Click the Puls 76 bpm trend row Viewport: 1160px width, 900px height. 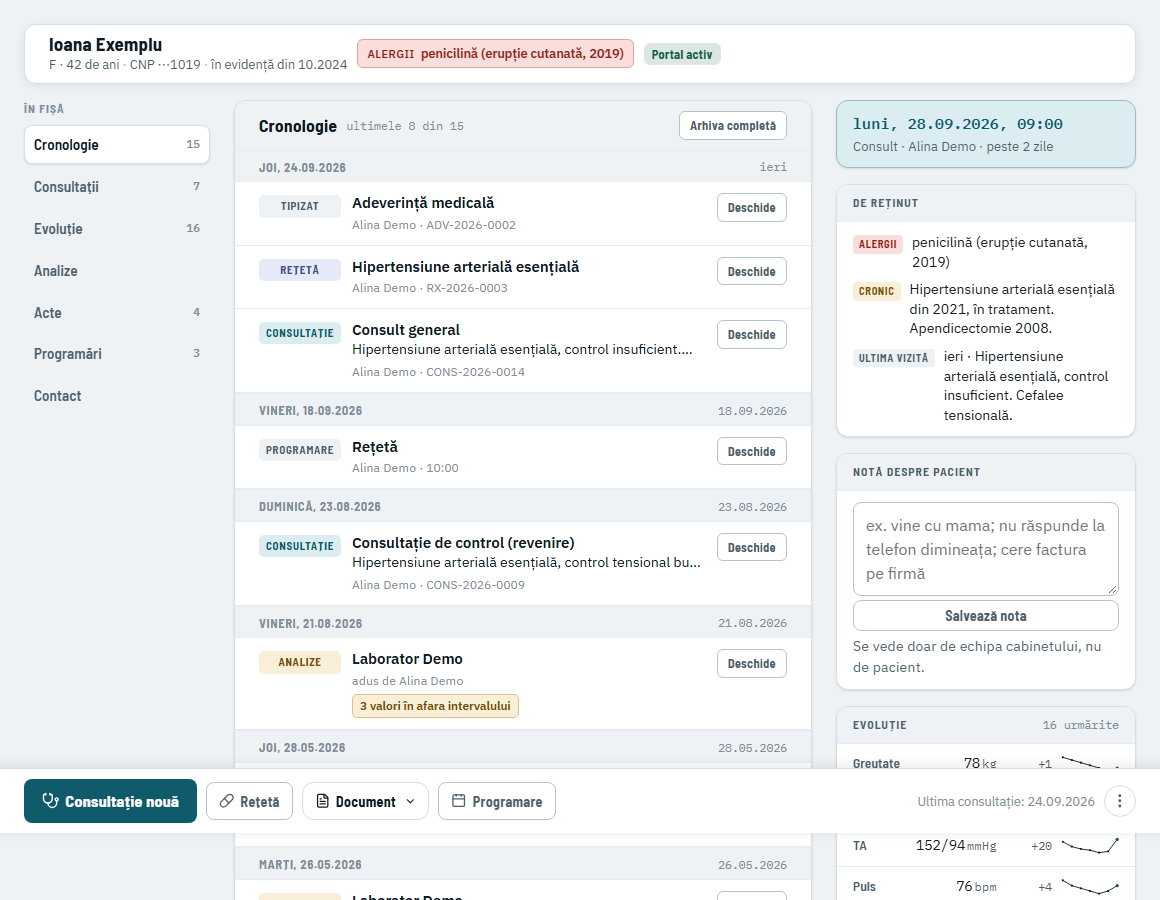985,886
